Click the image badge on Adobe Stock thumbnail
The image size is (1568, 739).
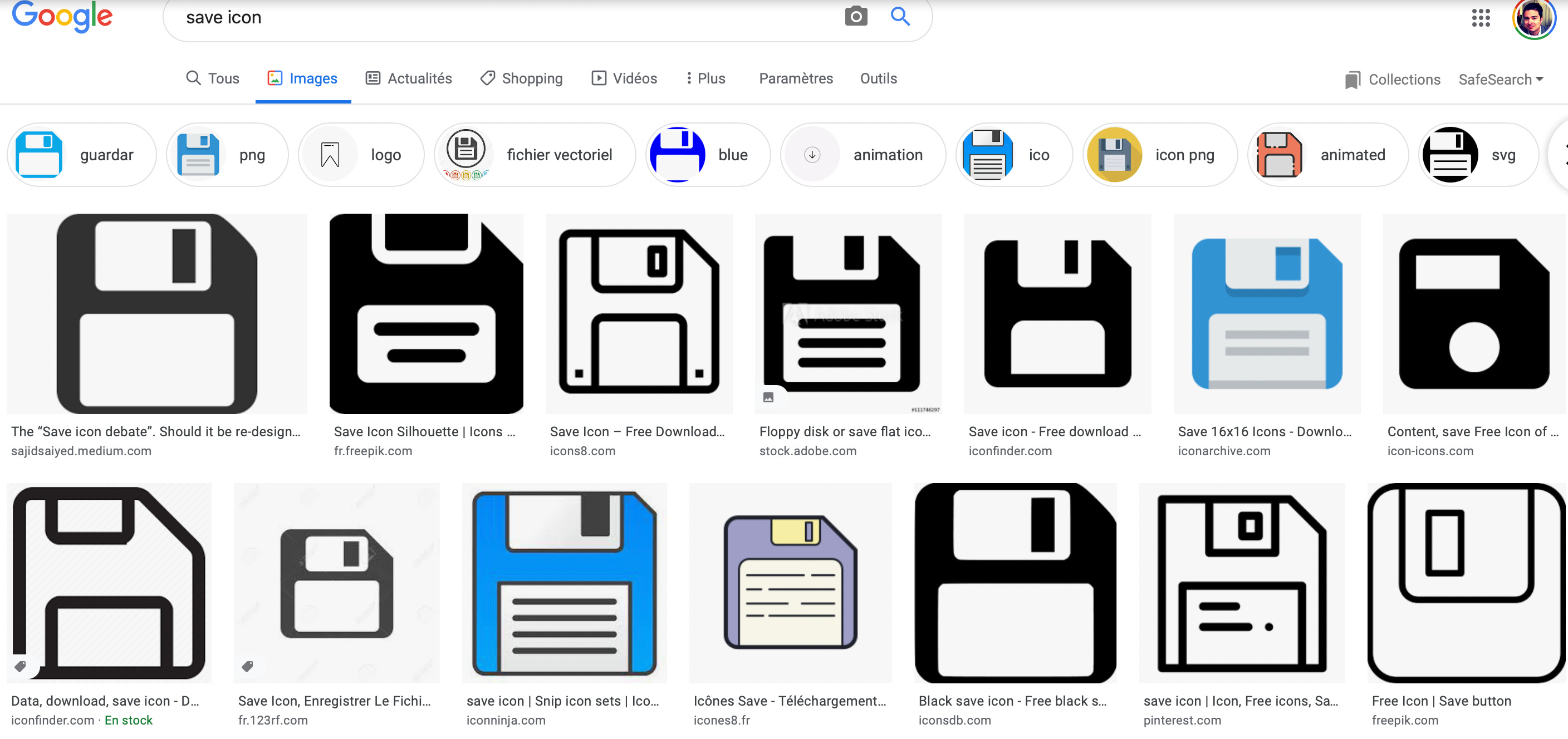pos(768,397)
